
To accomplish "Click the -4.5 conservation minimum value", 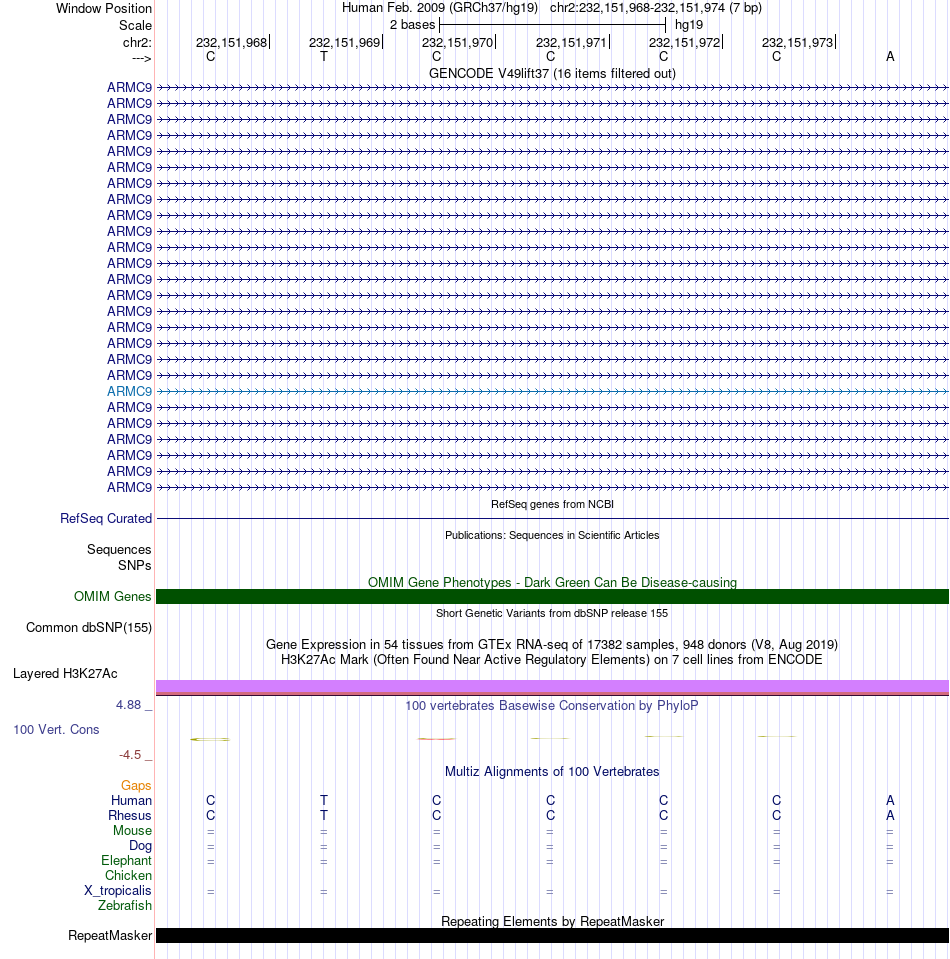I will tap(130, 755).
